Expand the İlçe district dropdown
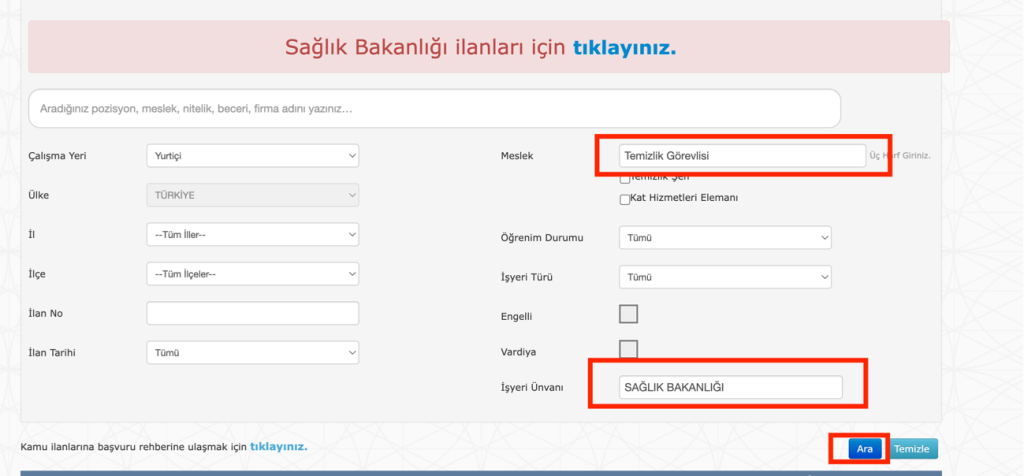Screen dimensions: 1024x476 tap(252, 273)
